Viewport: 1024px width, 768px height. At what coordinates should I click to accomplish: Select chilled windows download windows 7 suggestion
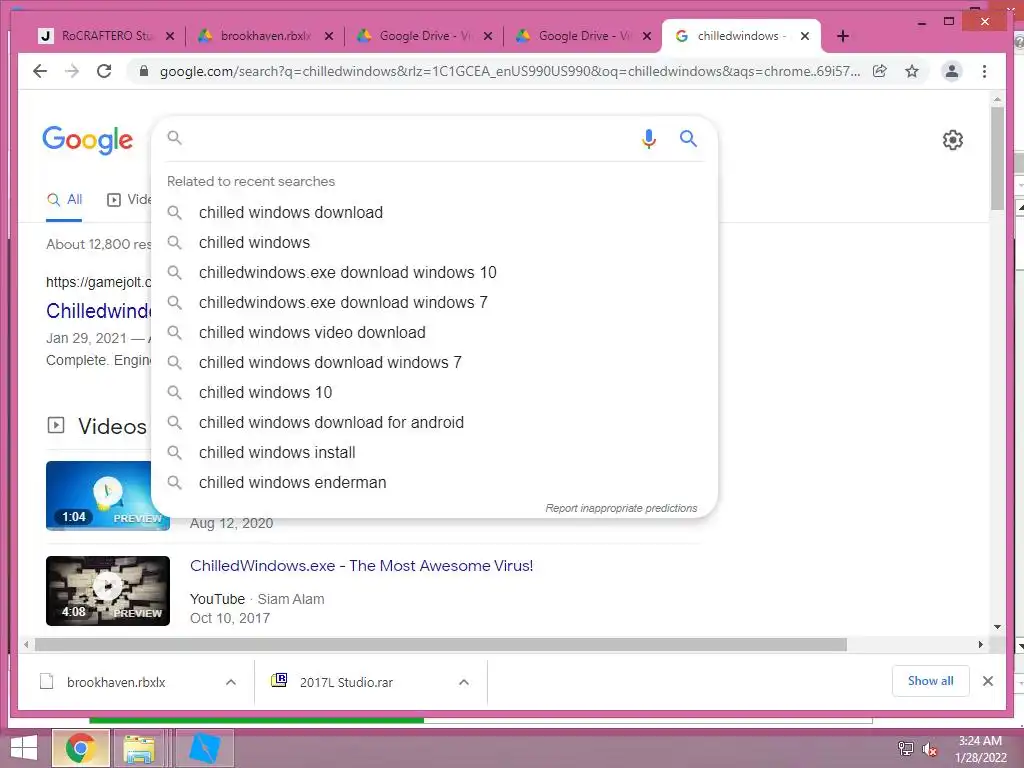pos(434,362)
